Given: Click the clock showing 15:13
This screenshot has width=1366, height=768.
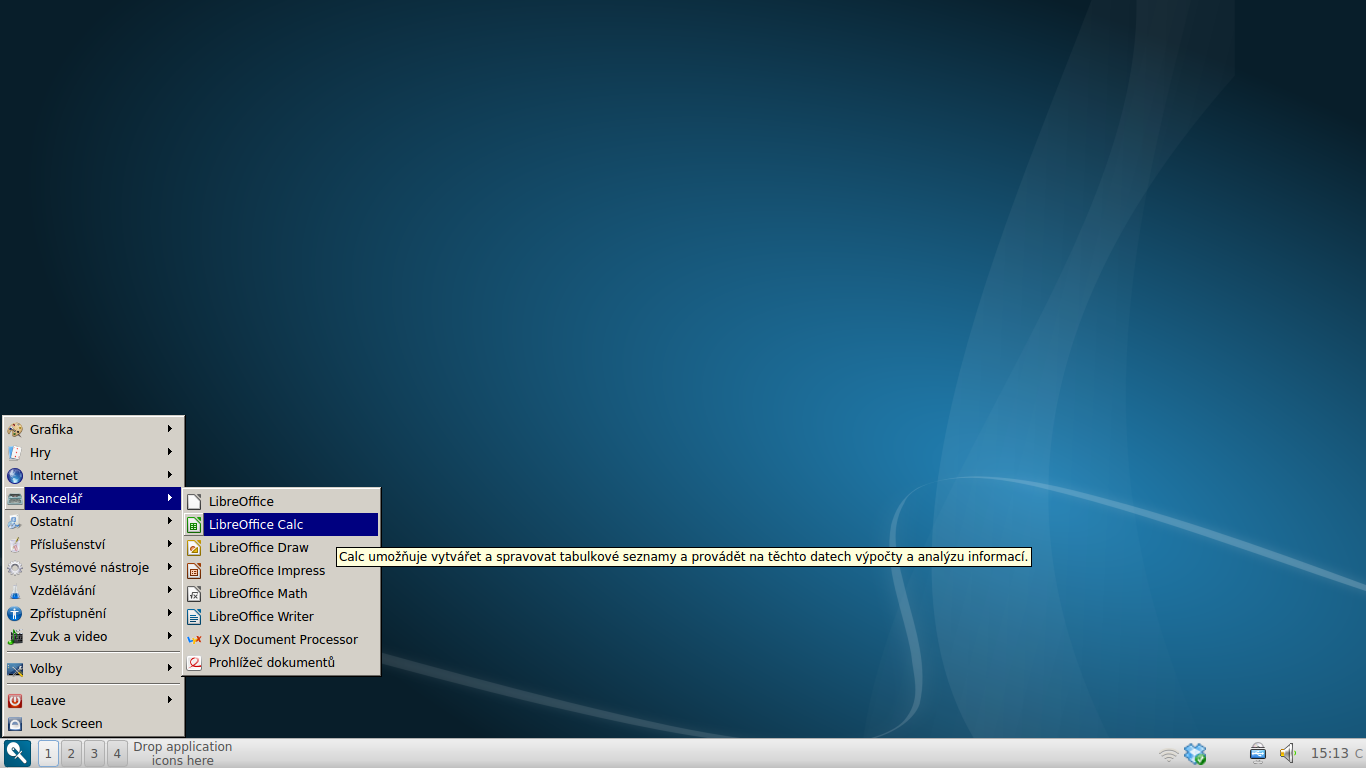Looking at the screenshot, I should 1330,753.
